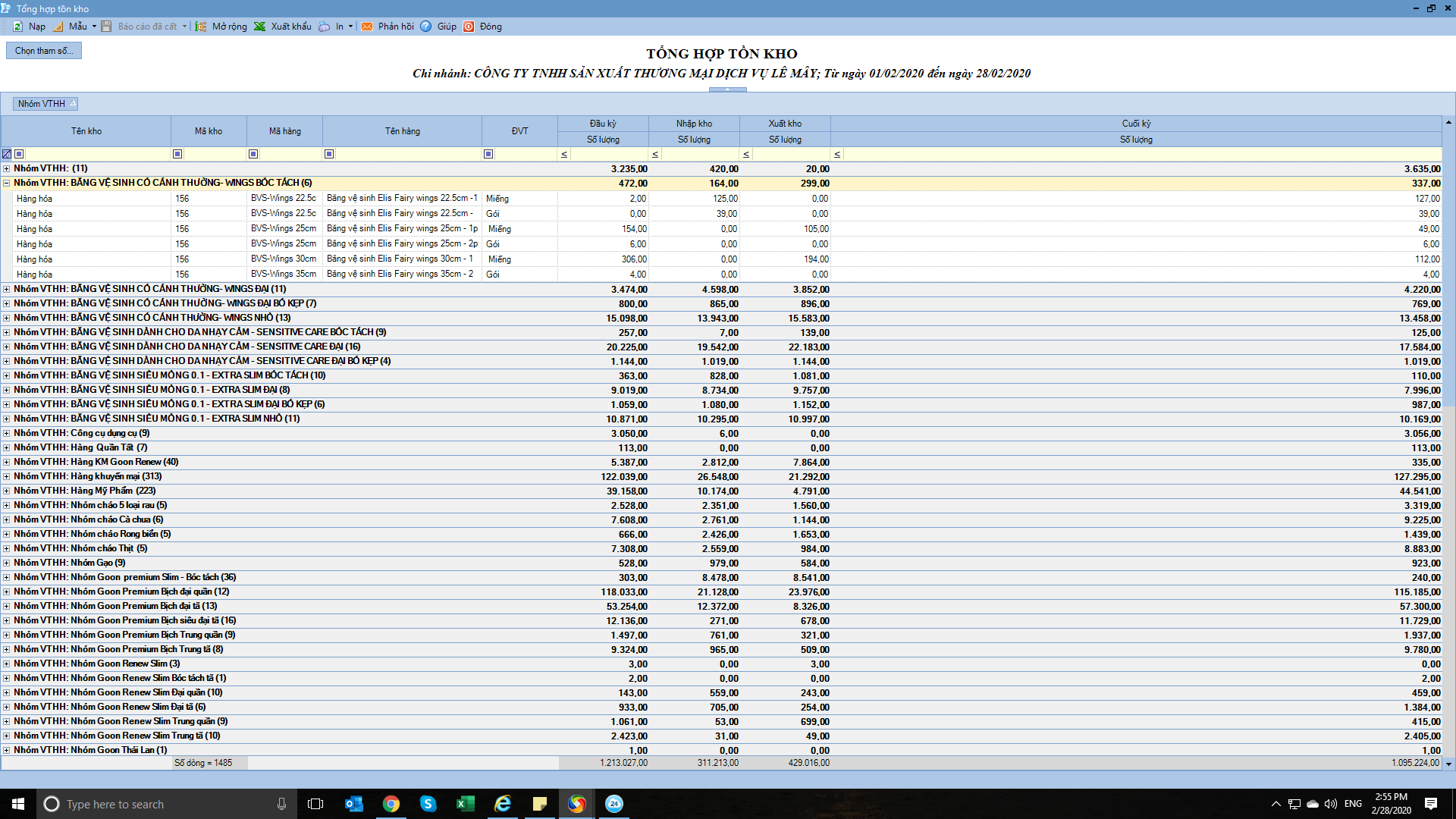Open Excel from the Windows taskbar

(465, 804)
